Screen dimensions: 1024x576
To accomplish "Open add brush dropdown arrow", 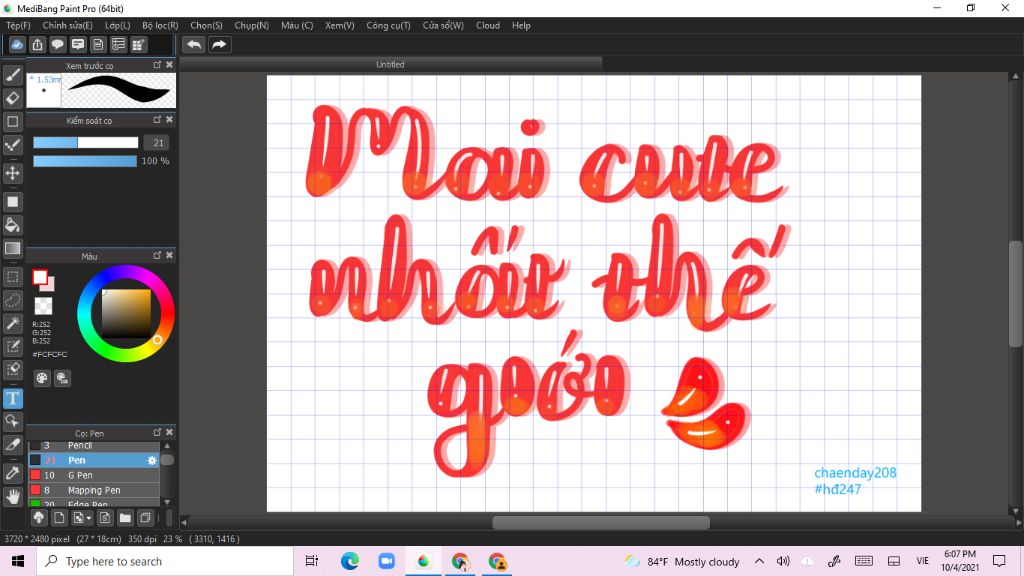I will [89, 519].
